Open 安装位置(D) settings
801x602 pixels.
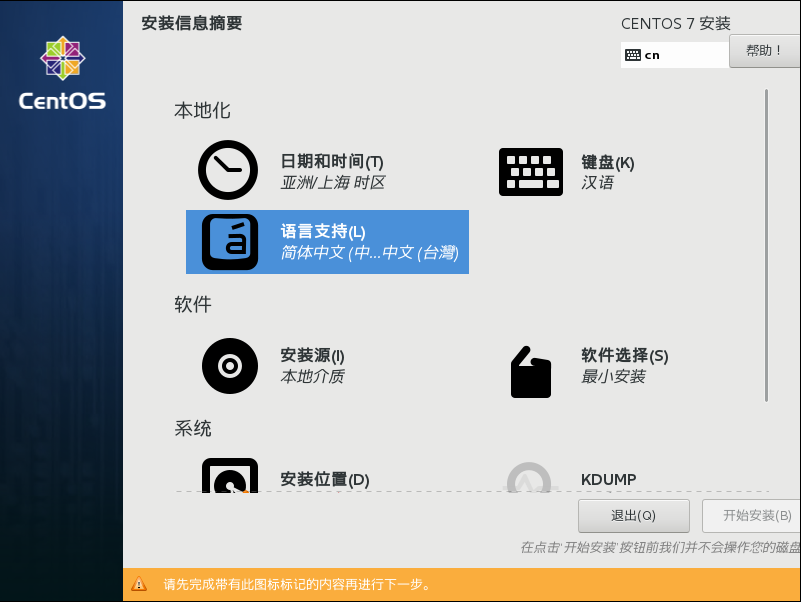click(x=324, y=479)
